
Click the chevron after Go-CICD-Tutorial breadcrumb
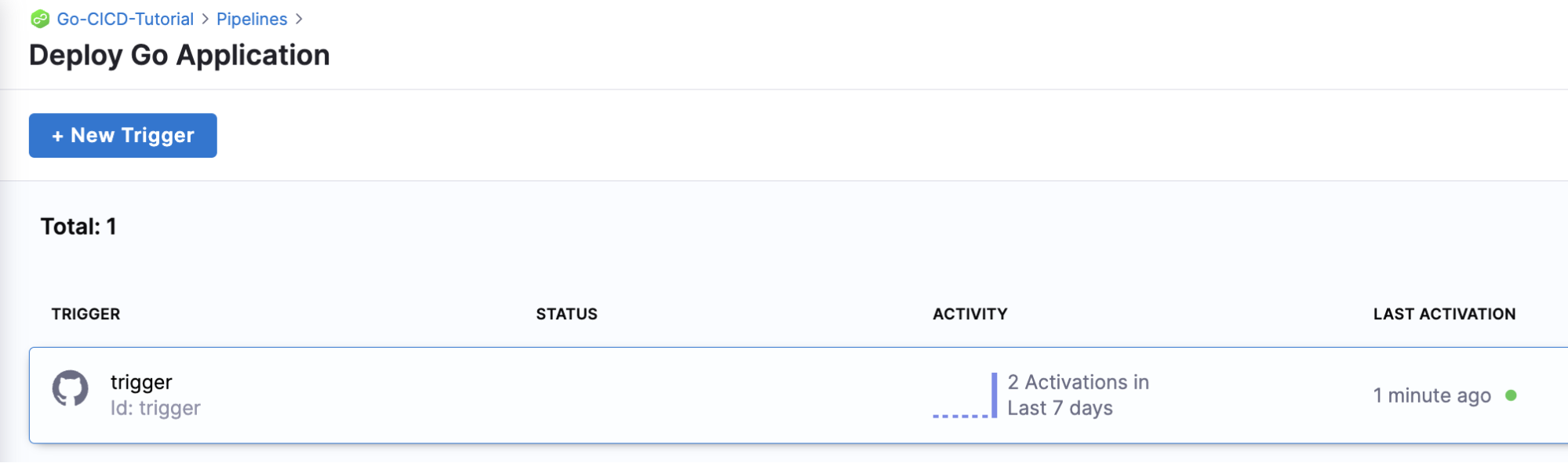[206, 20]
